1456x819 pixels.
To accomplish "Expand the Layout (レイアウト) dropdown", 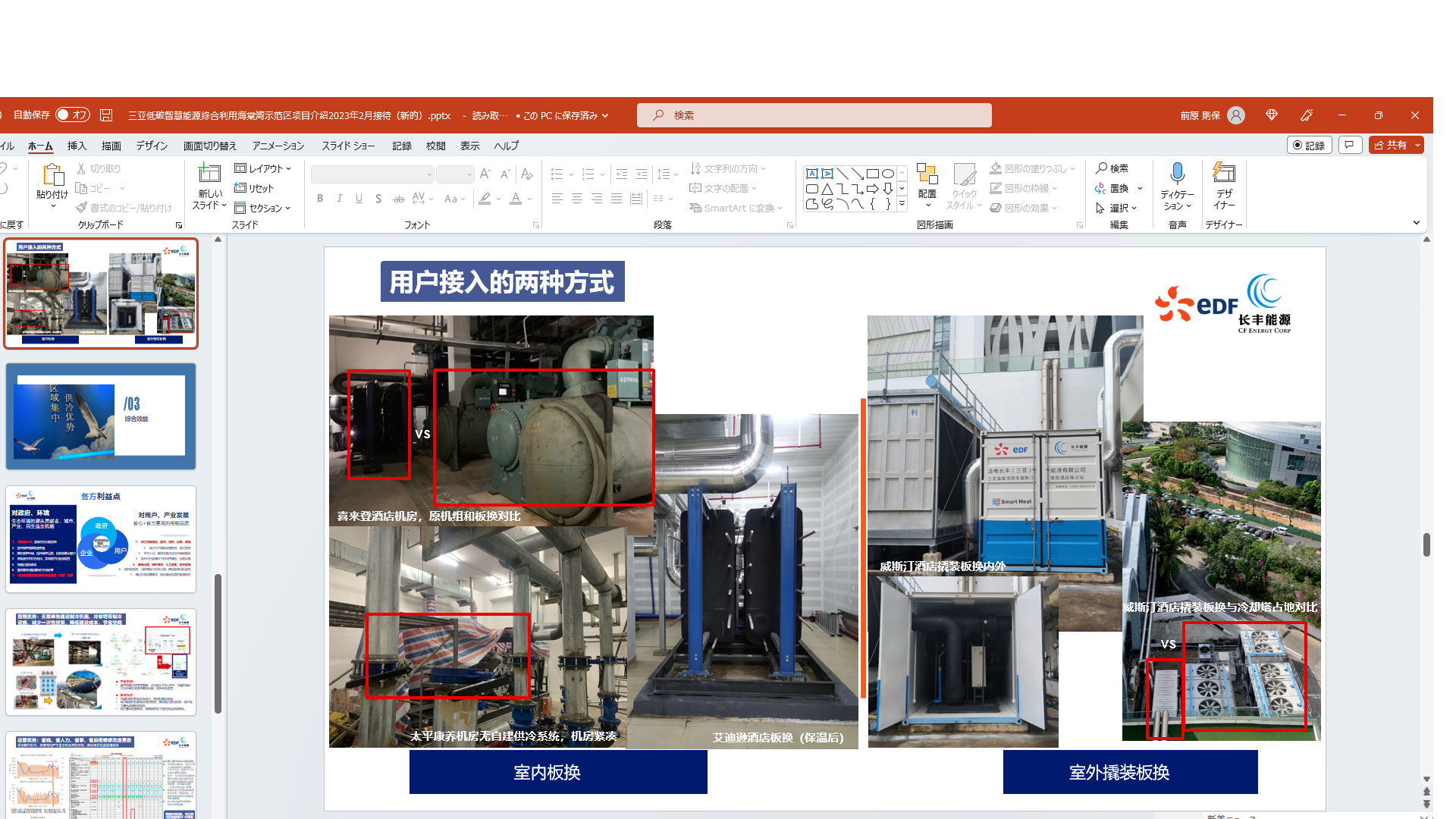I will tap(263, 168).
